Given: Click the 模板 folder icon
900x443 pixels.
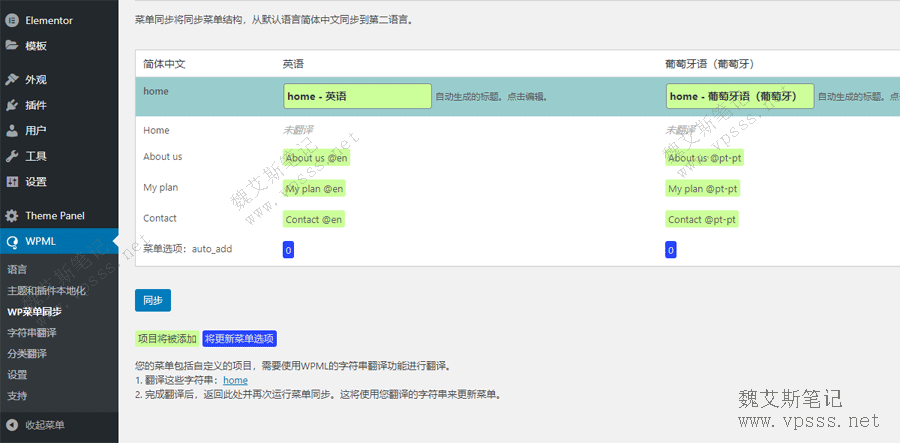Looking at the screenshot, I should 12,46.
